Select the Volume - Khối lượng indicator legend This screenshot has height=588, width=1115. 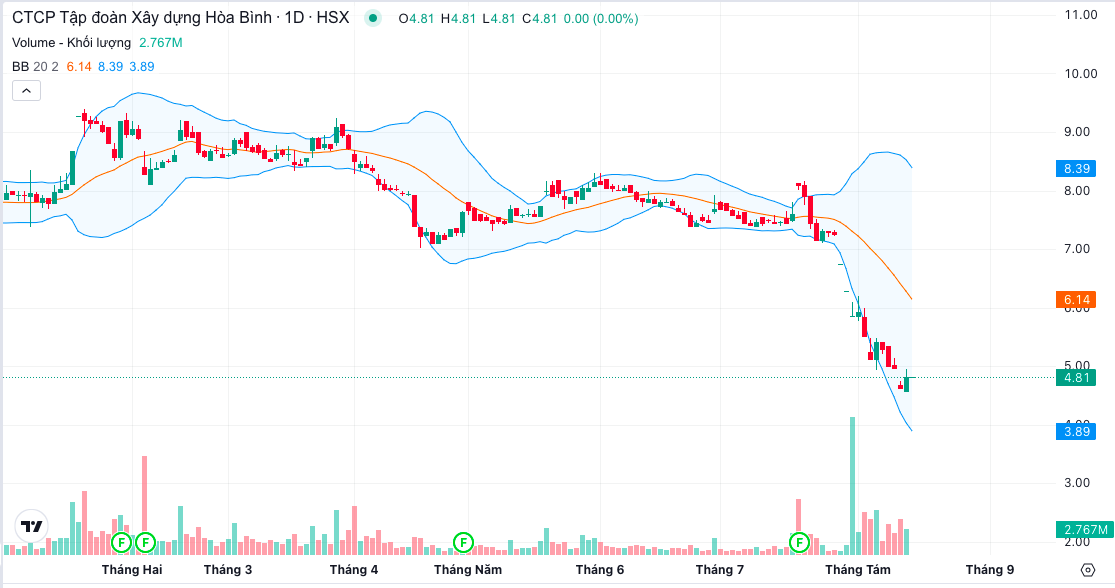point(71,43)
